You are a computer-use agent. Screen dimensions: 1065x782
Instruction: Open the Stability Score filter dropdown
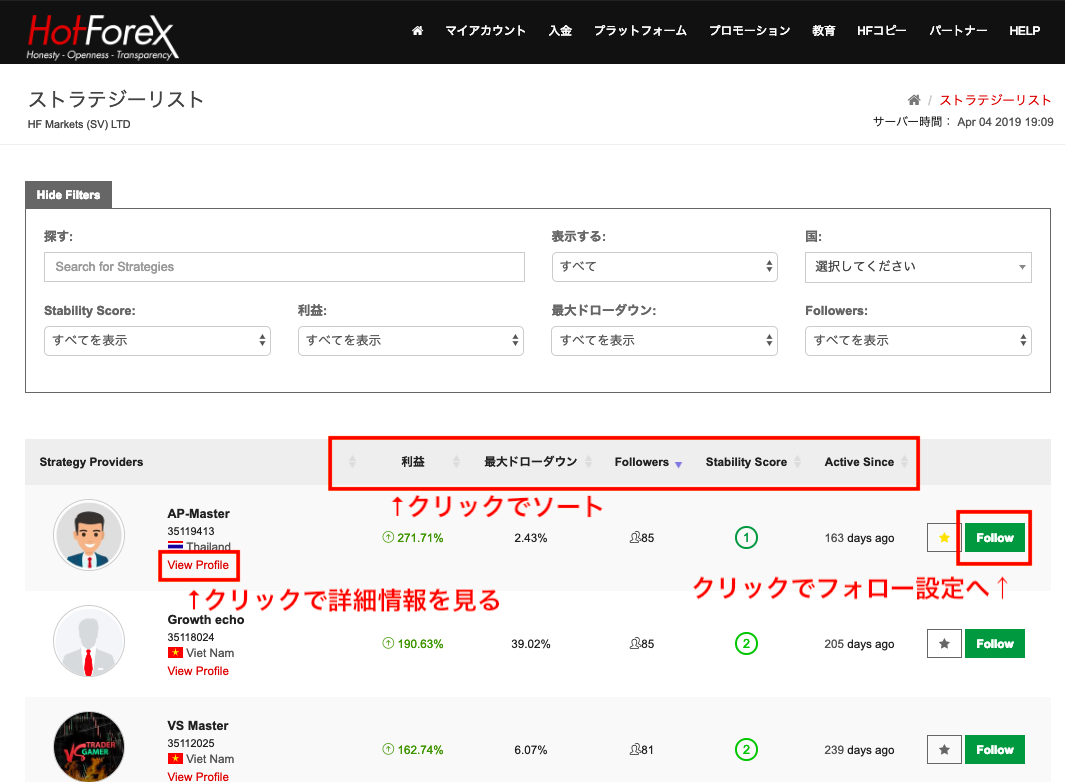157,340
